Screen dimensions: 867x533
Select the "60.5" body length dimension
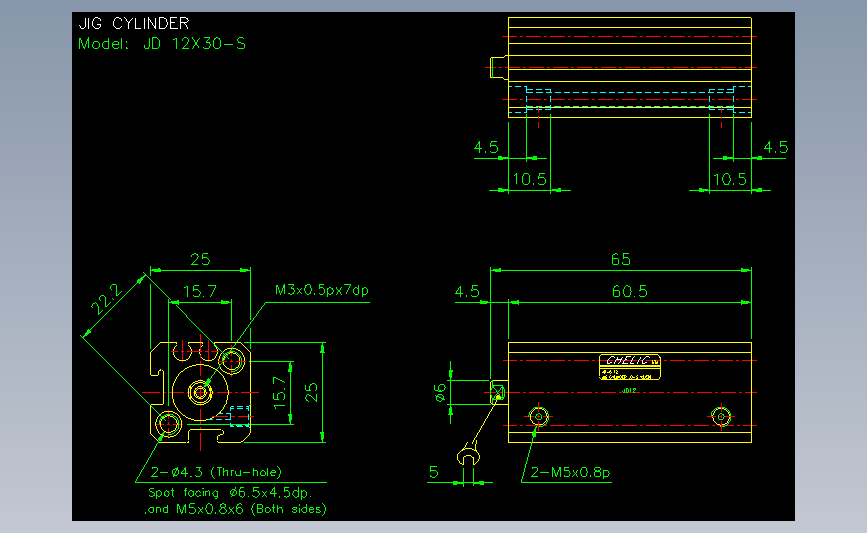[629, 291]
